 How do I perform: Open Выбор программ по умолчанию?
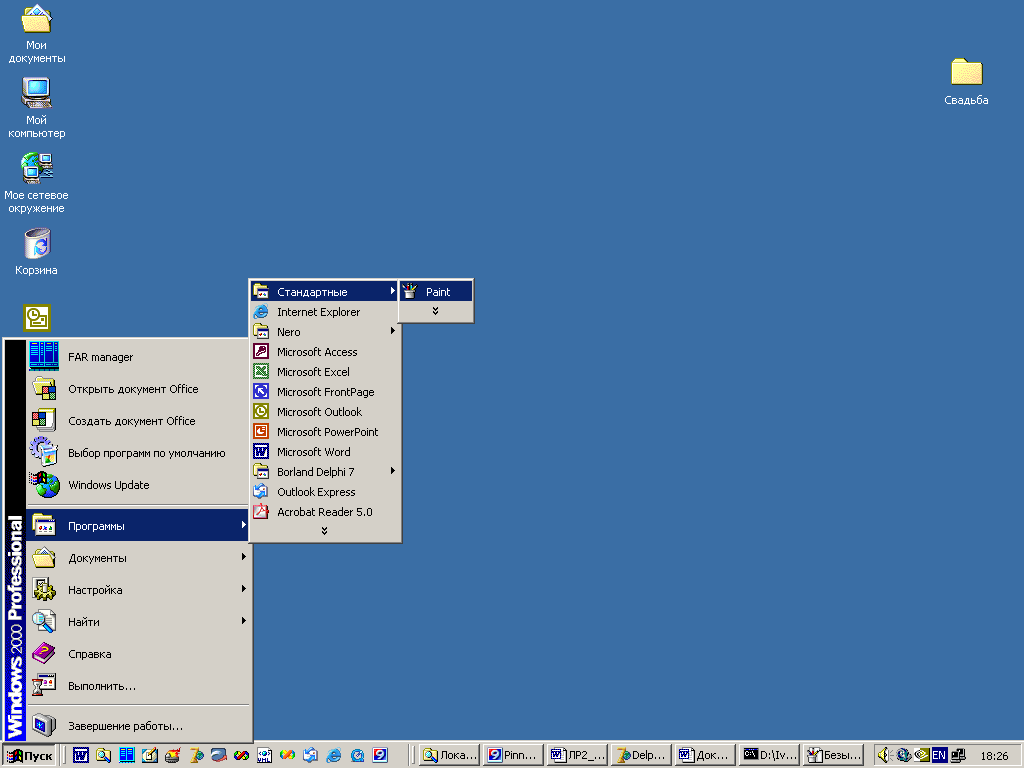click(x=138, y=453)
